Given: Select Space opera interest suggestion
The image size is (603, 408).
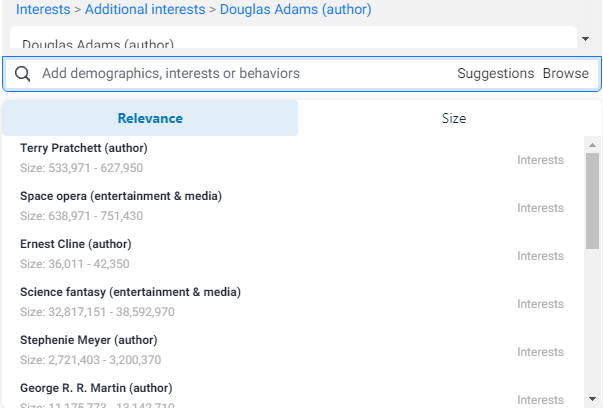Looking at the screenshot, I should [120, 196].
